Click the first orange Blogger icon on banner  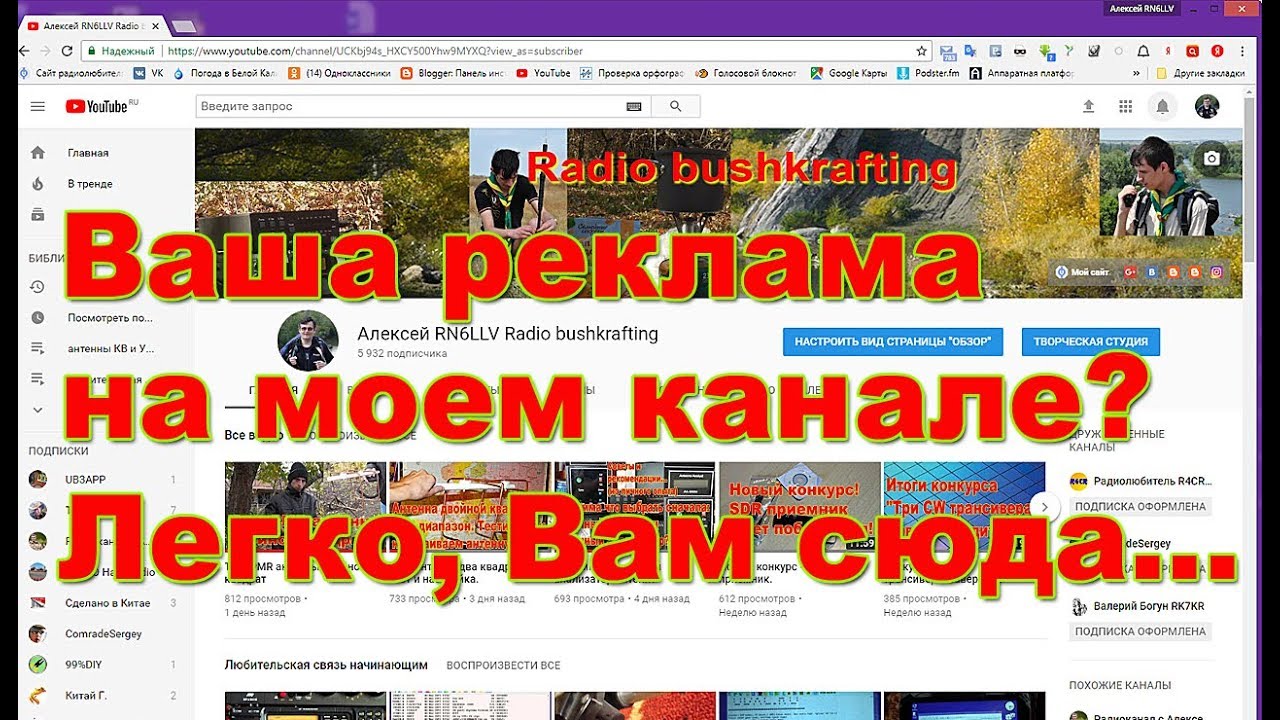tap(1174, 272)
